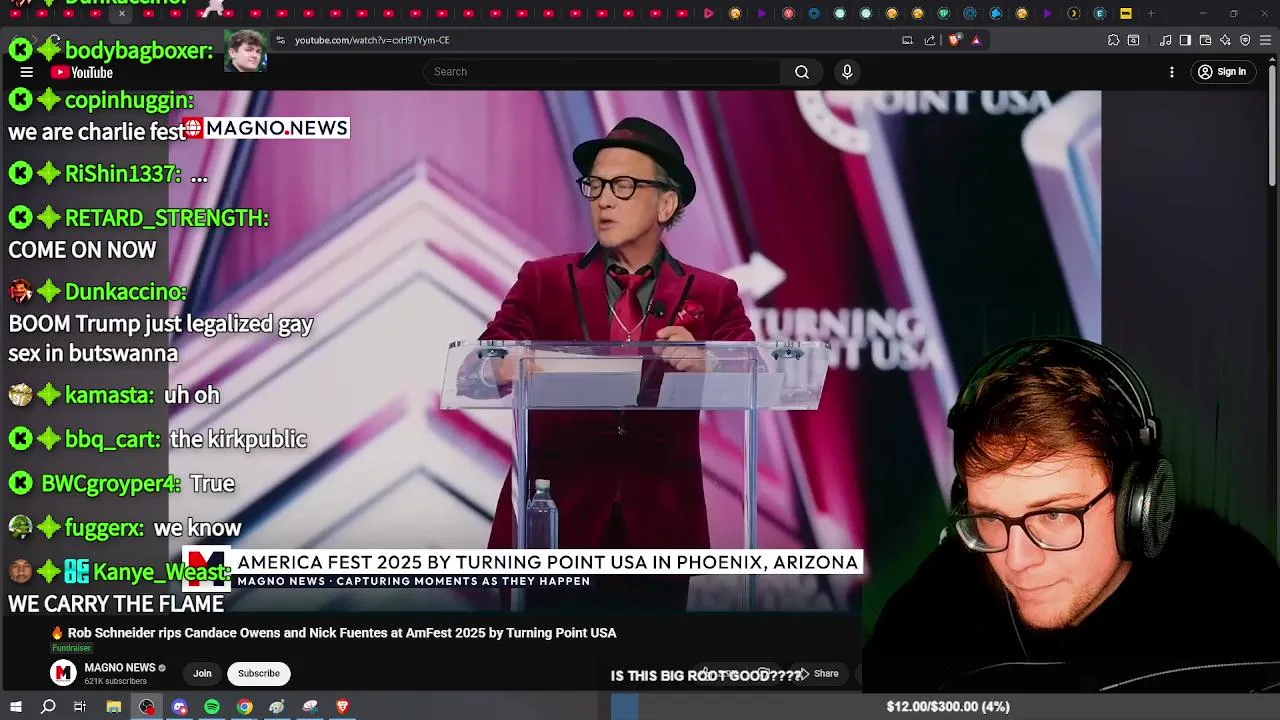Viewport: 1280px width, 720px height.
Task: Open the YouTube hamburger guide menu
Action: [x=27, y=72]
